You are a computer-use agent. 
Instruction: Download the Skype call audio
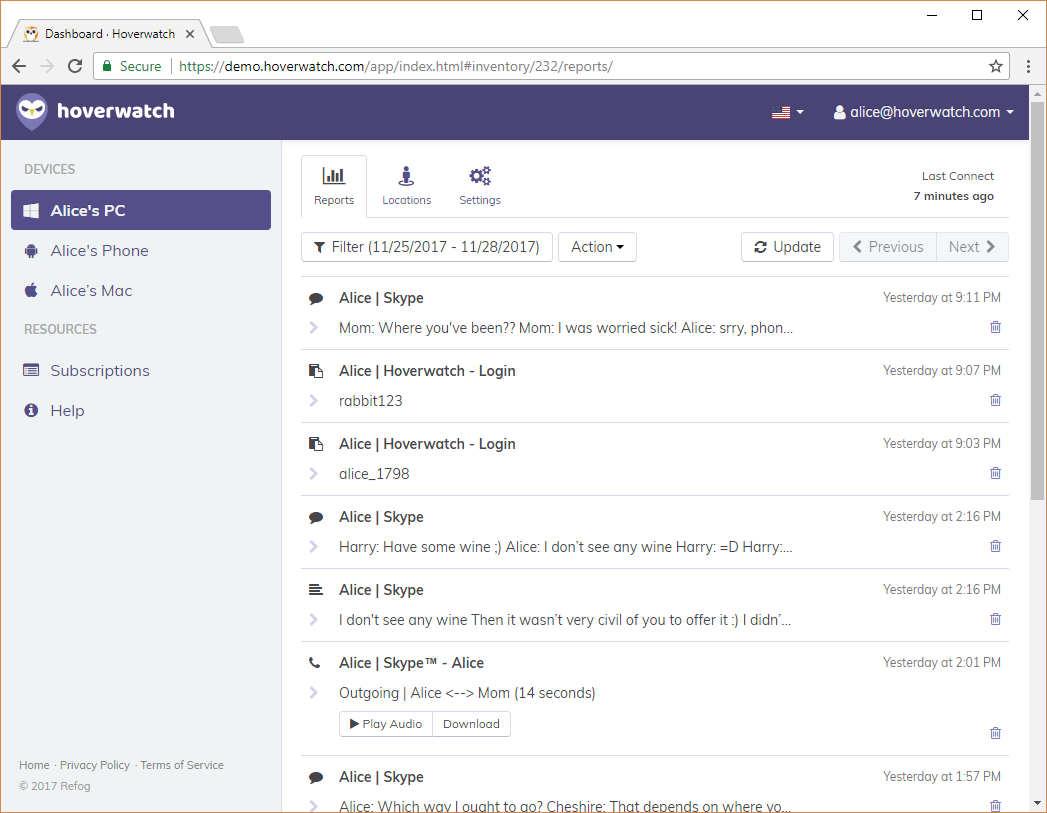point(471,724)
